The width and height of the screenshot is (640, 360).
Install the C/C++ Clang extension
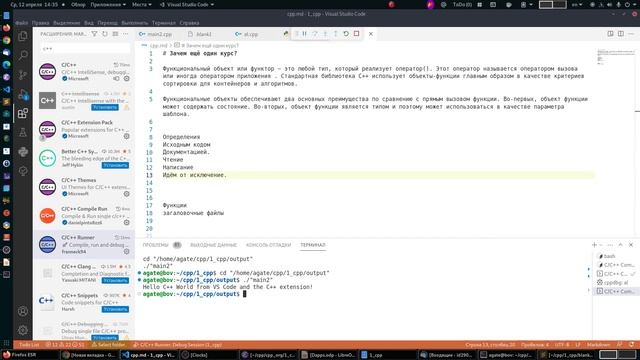(x=115, y=280)
